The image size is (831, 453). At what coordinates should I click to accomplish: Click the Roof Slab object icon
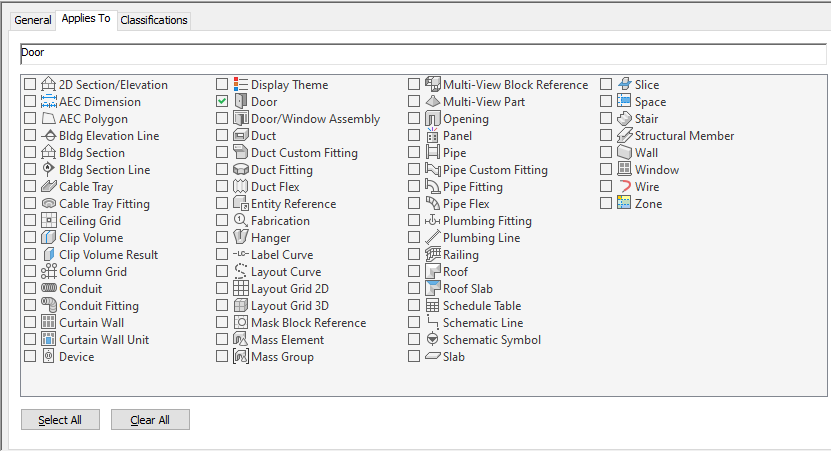(x=432, y=289)
